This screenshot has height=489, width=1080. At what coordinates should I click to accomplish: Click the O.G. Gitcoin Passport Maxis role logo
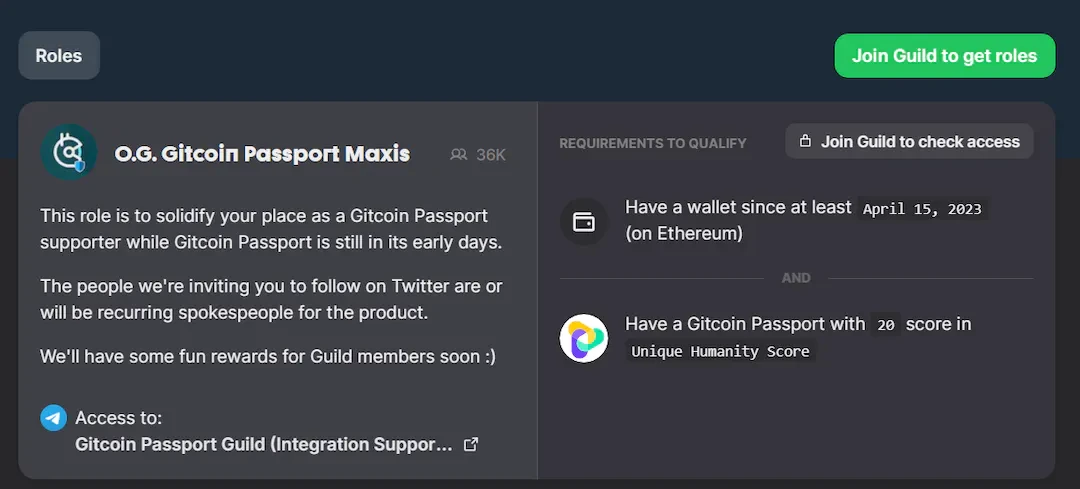69,152
